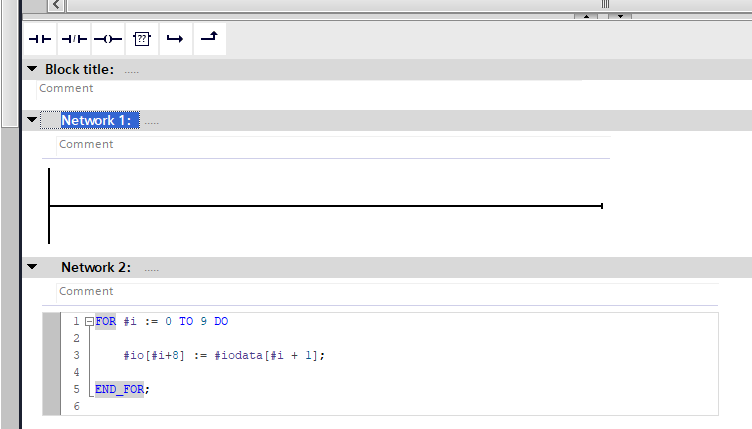752x429 pixels.
Task: Click the dots after the Network 2 title
Action: 152,270
